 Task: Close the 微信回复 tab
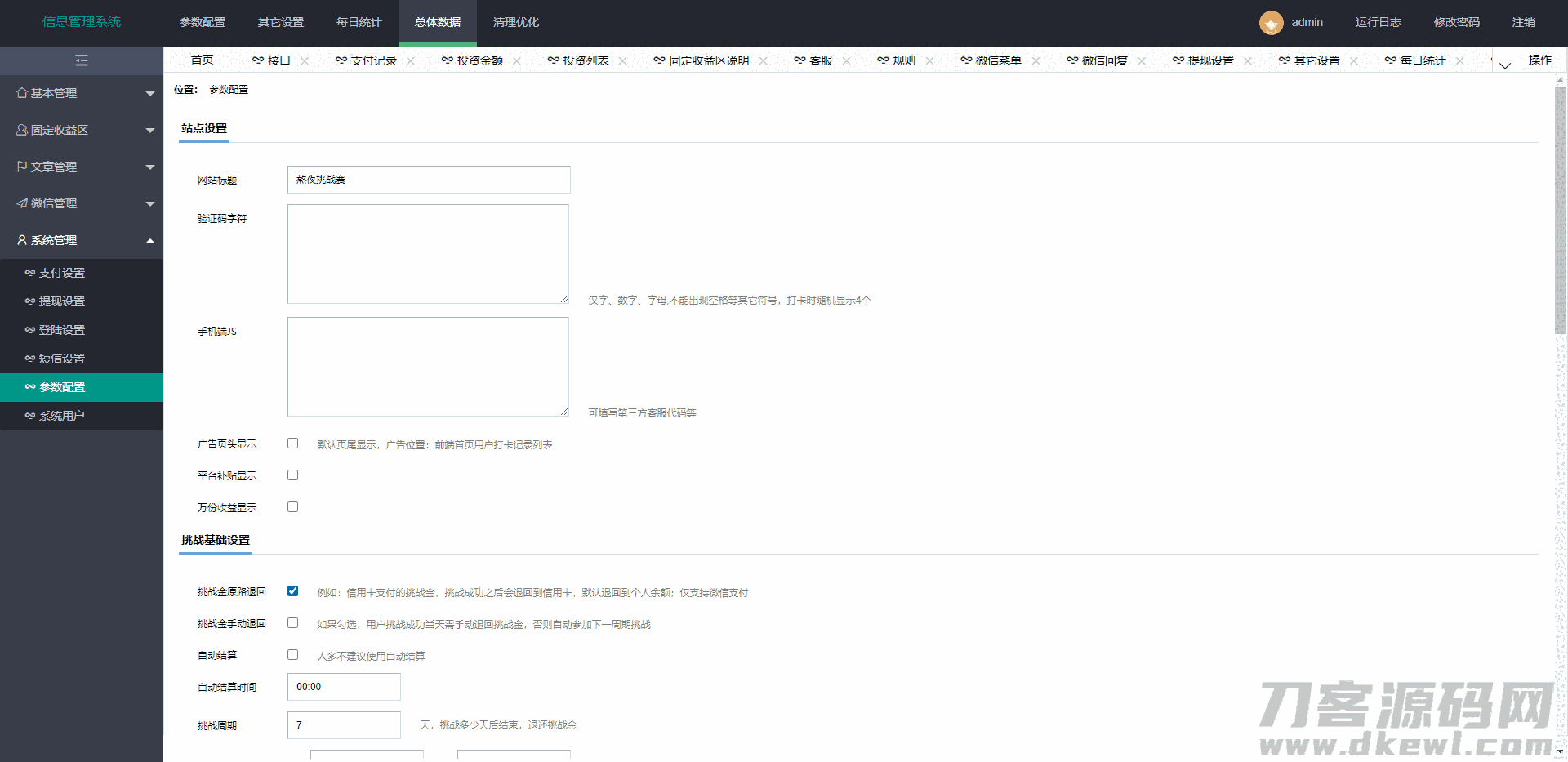pyautogui.click(x=1143, y=60)
